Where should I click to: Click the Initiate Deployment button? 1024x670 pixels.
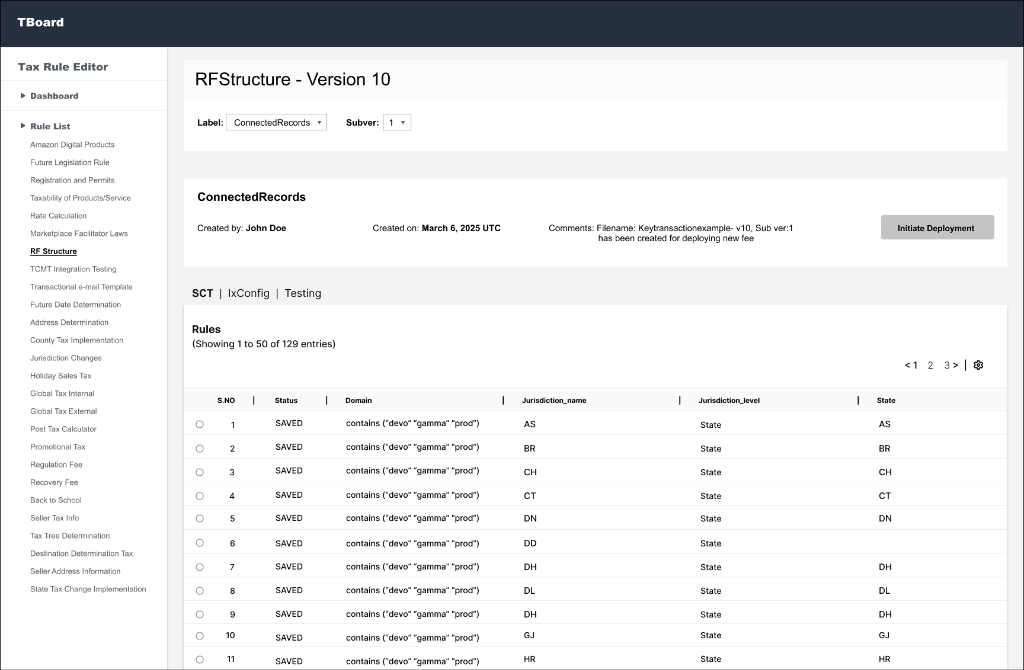point(937,228)
